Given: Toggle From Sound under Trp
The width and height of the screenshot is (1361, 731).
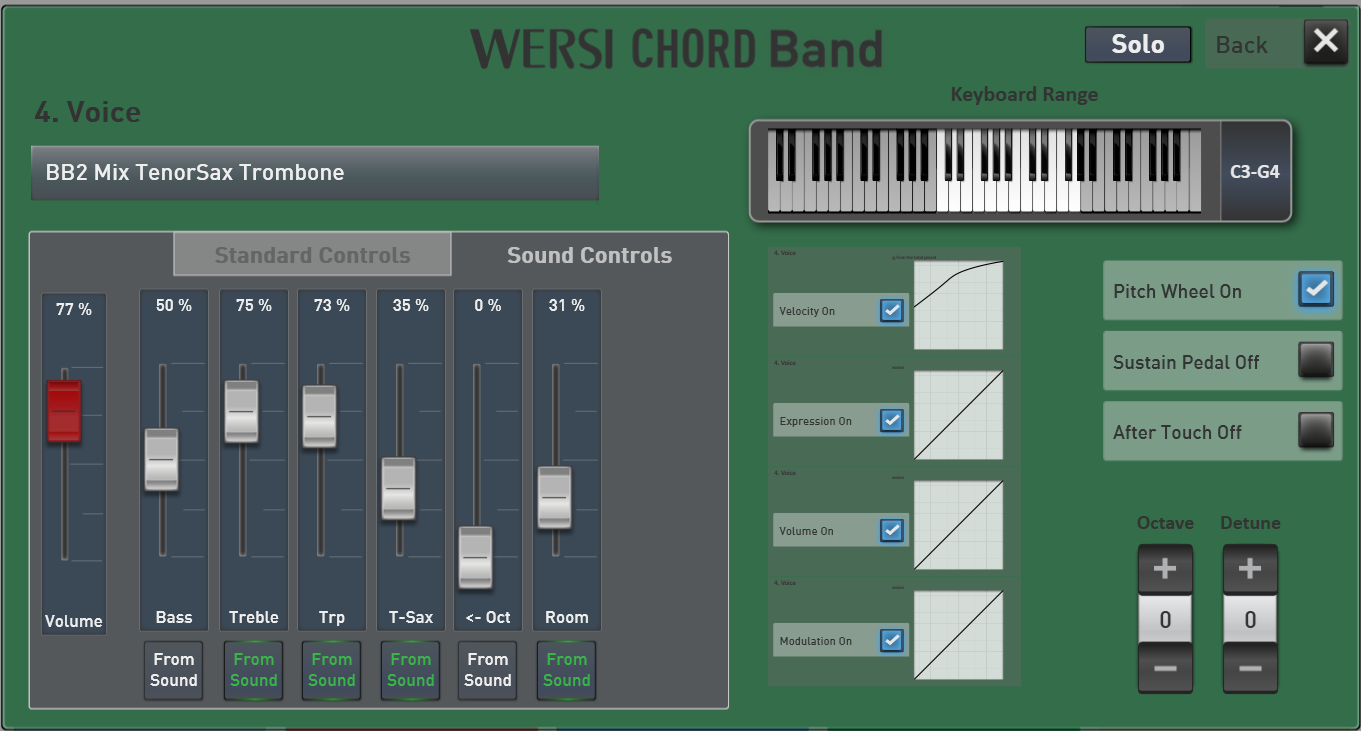Looking at the screenshot, I should click(x=331, y=670).
